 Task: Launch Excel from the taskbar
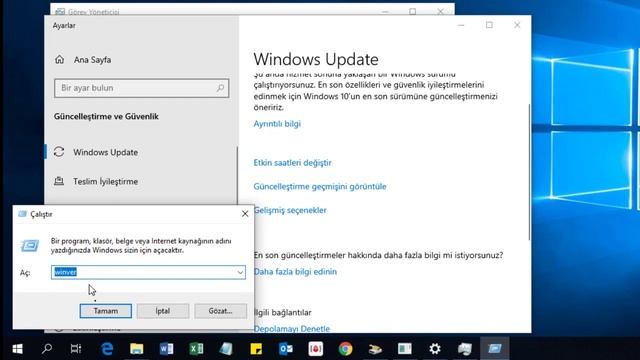[196, 349]
